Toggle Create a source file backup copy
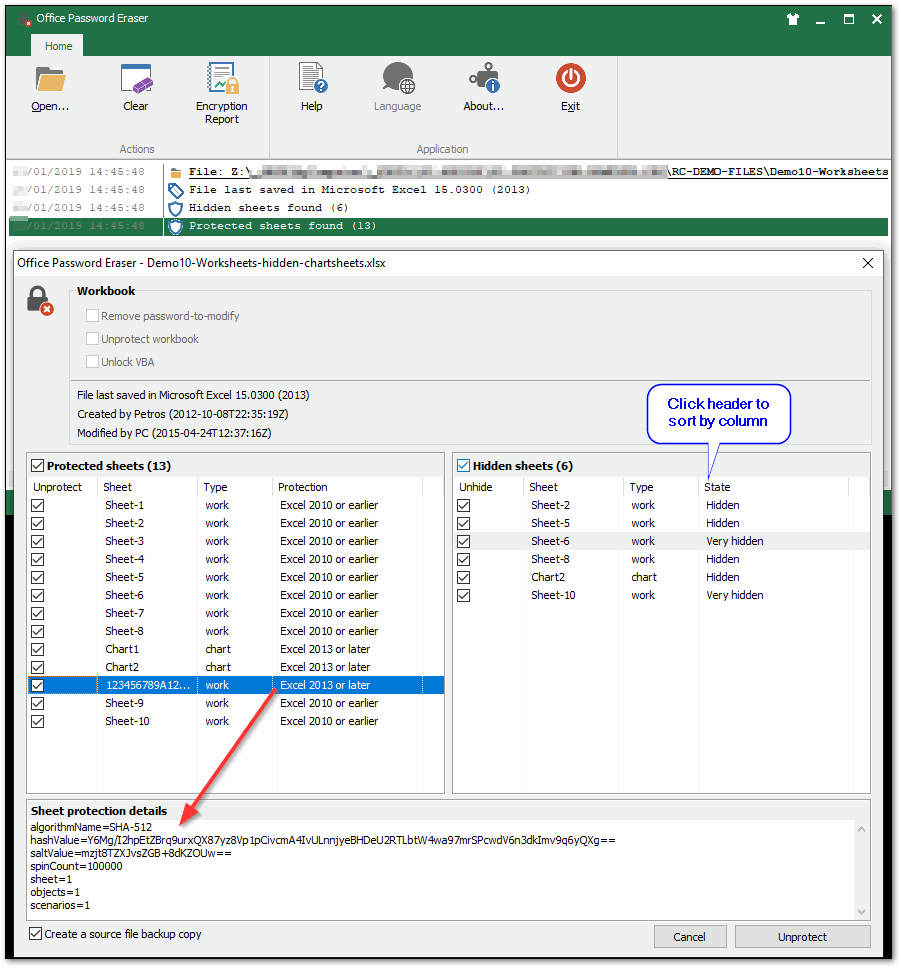 pos(36,934)
